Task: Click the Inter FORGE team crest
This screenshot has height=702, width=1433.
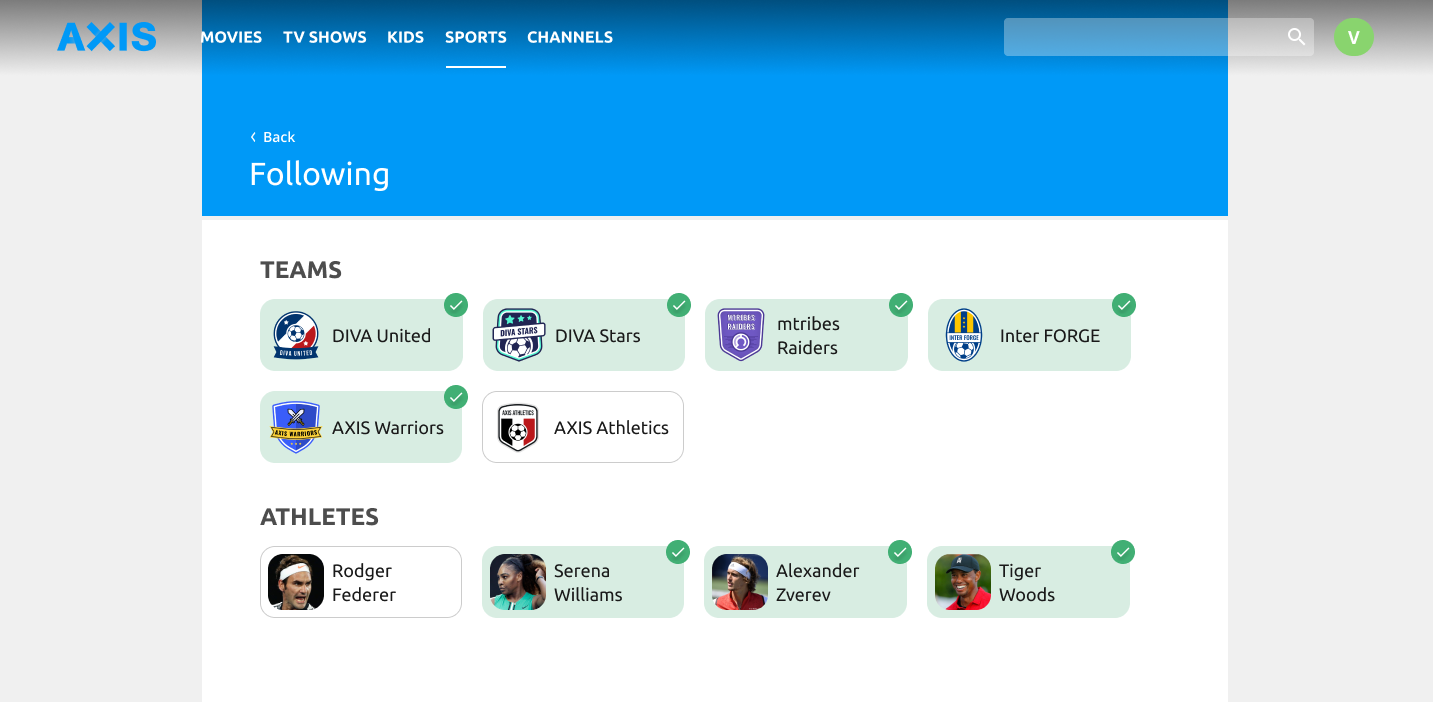Action: pos(964,335)
